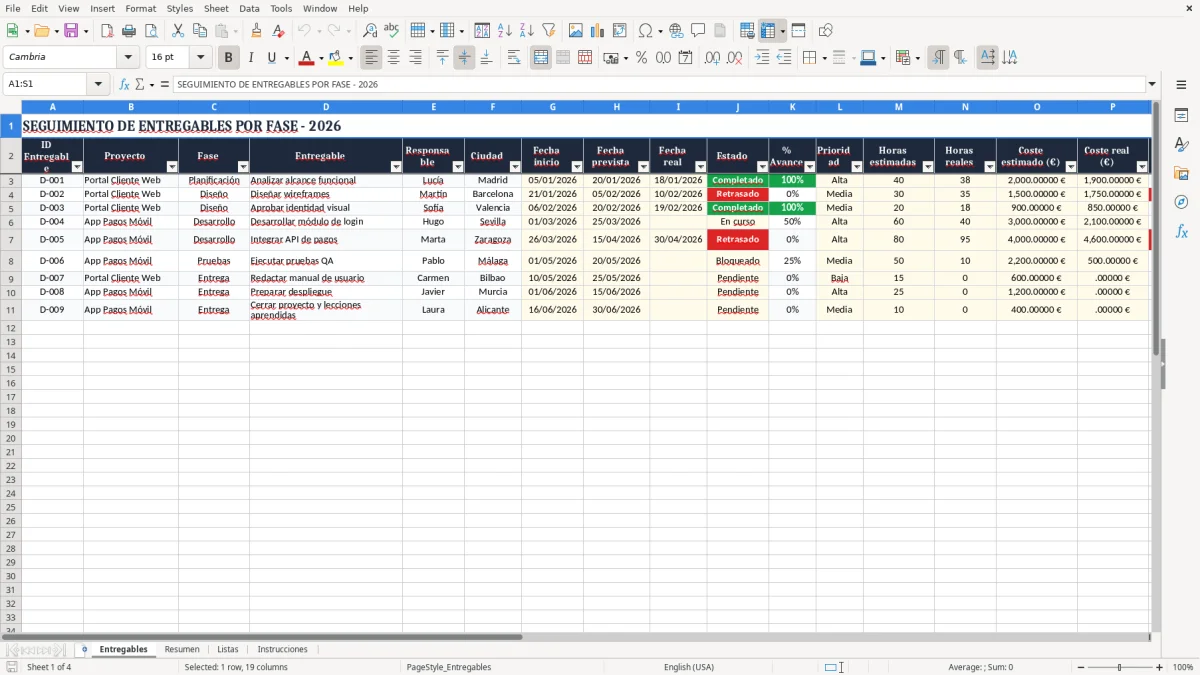Click the formula input line
This screenshot has width=1200, height=675.
pyautogui.click(x=658, y=84)
